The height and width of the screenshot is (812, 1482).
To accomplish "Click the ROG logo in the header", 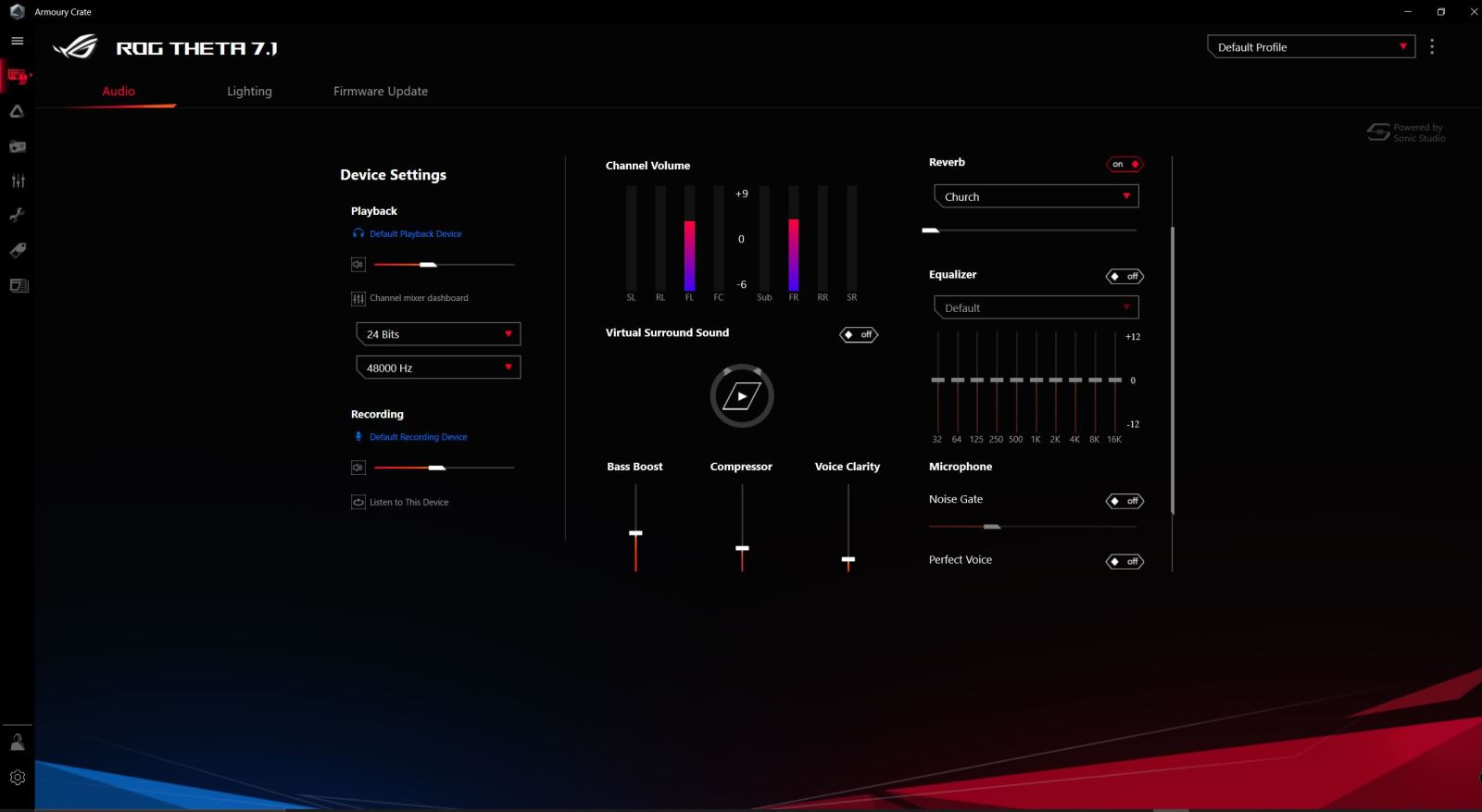I will click(75, 47).
